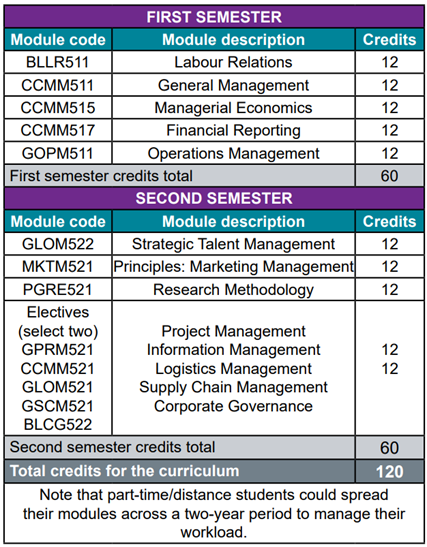Viewport: 427px width, 547px height.
Task: Click the SECOND SEMESTER header
Action: pyautogui.click(x=214, y=198)
